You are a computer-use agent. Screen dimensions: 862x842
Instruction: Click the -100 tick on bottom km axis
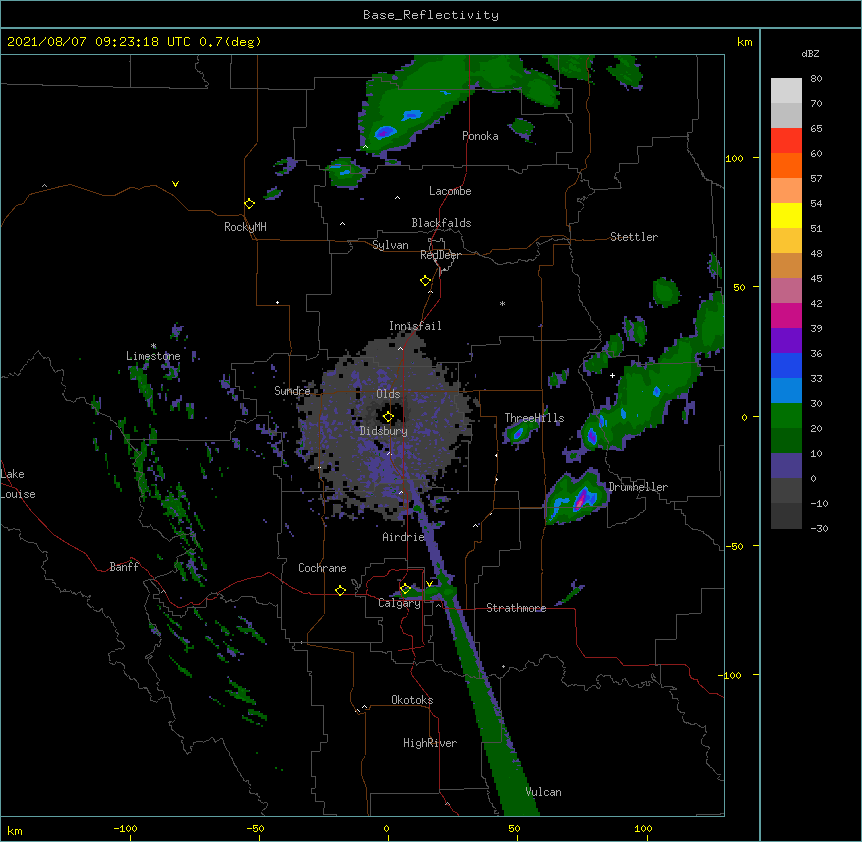(x=126, y=828)
